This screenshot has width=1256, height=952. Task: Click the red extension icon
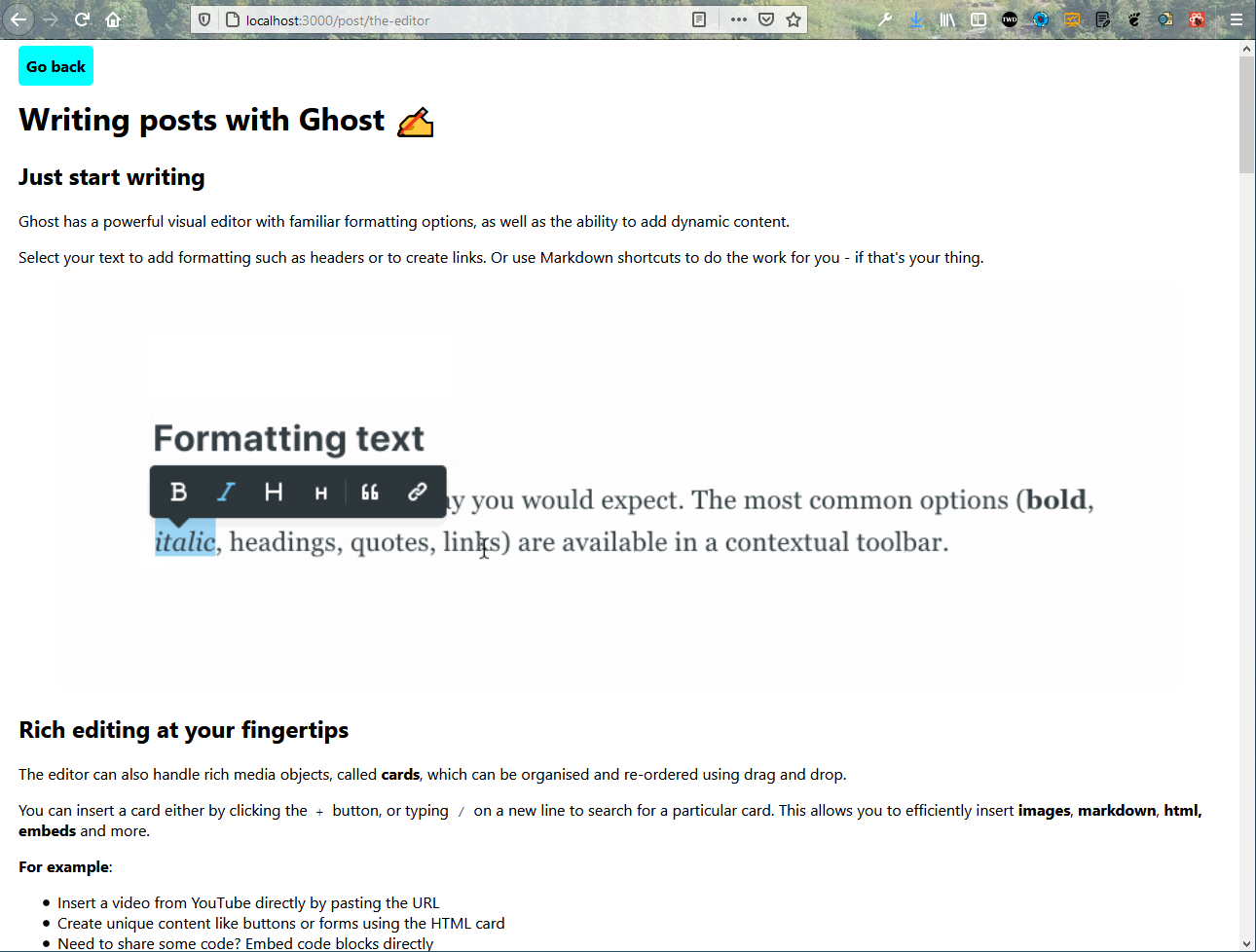pos(1197,19)
